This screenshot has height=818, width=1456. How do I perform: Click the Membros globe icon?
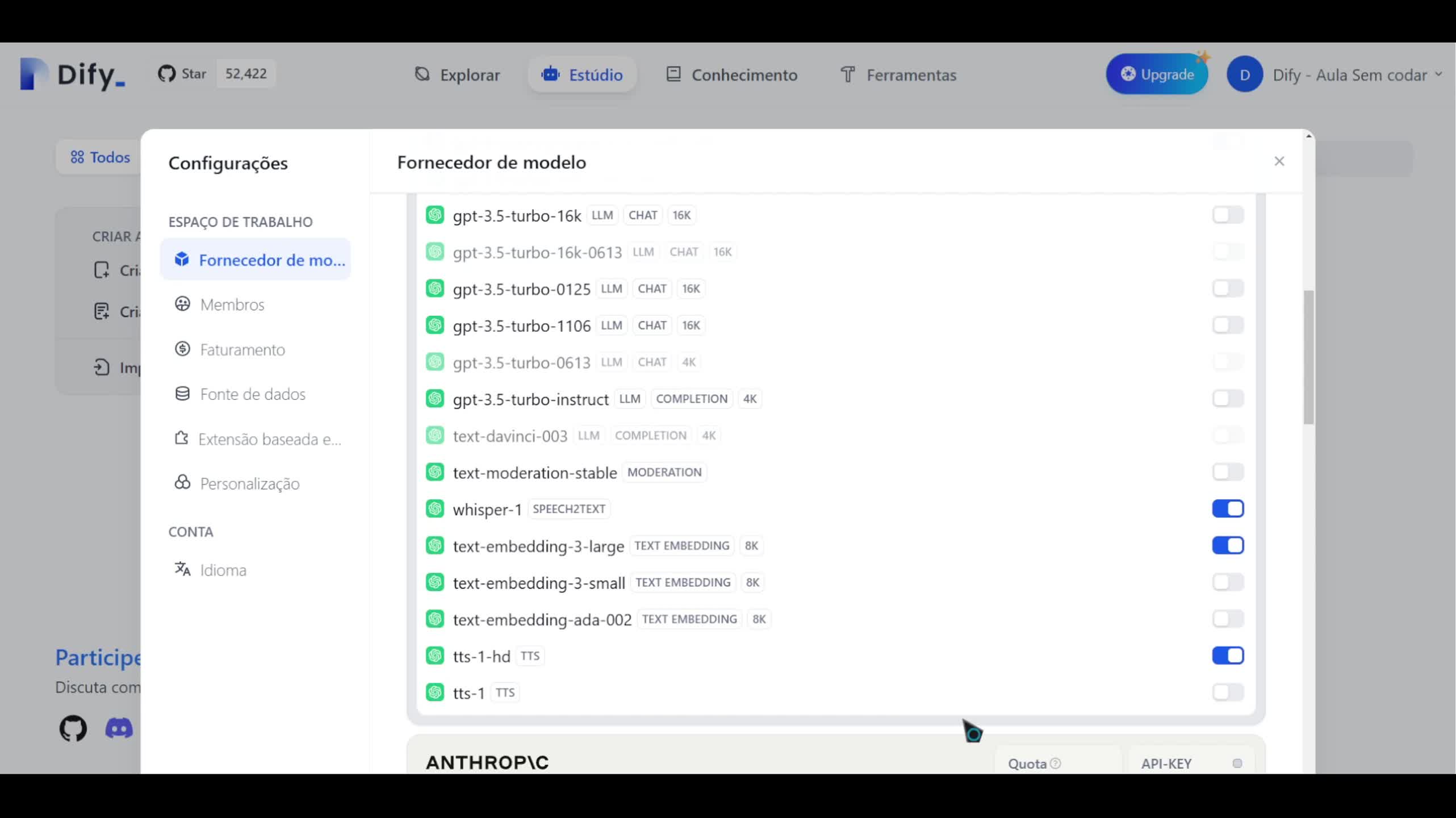tap(182, 304)
